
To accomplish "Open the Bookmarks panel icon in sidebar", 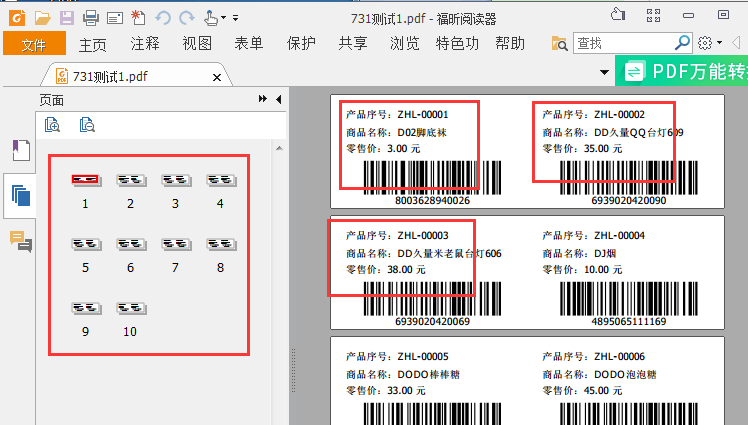I will pos(20,151).
